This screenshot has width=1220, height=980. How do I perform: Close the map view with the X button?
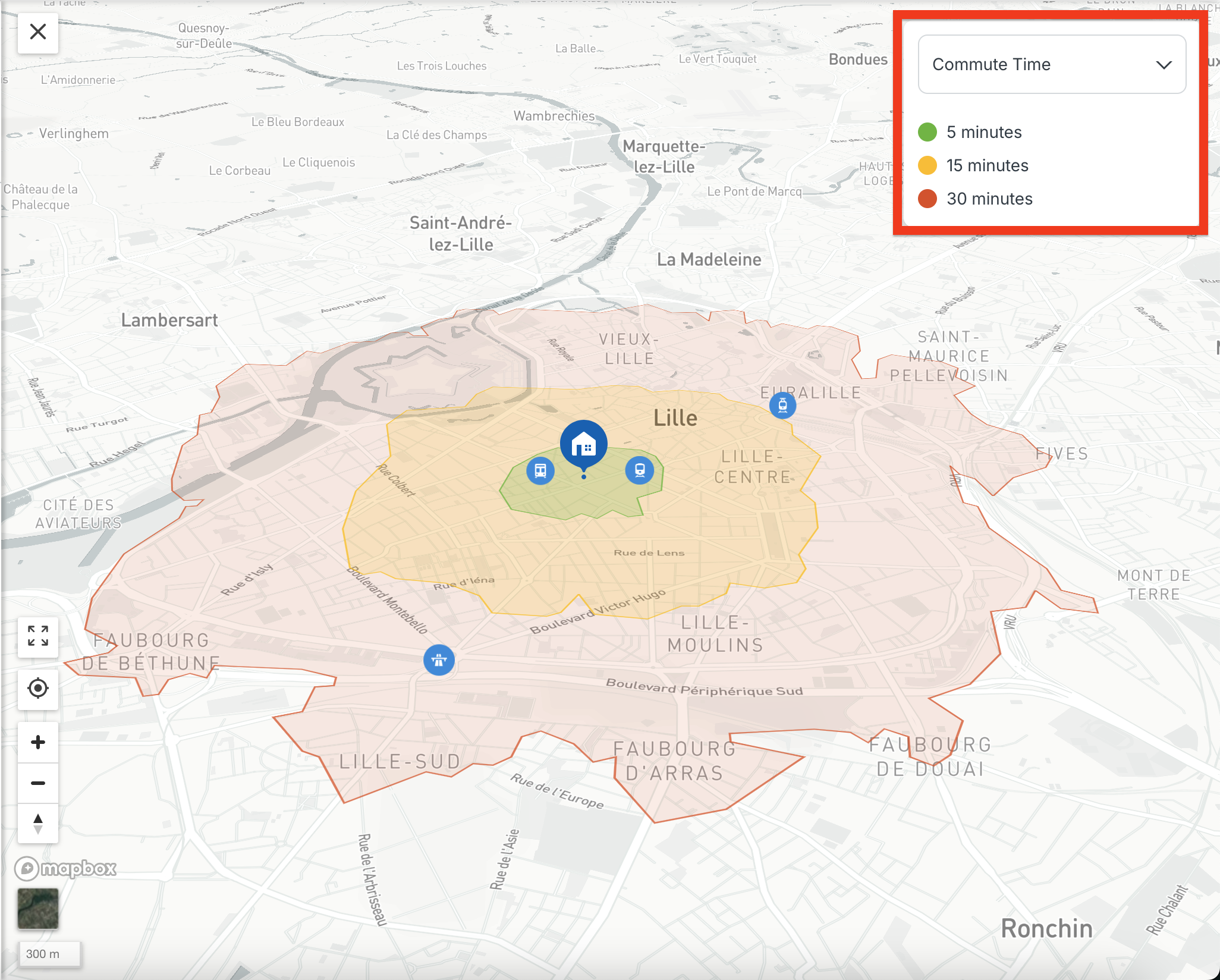38,32
